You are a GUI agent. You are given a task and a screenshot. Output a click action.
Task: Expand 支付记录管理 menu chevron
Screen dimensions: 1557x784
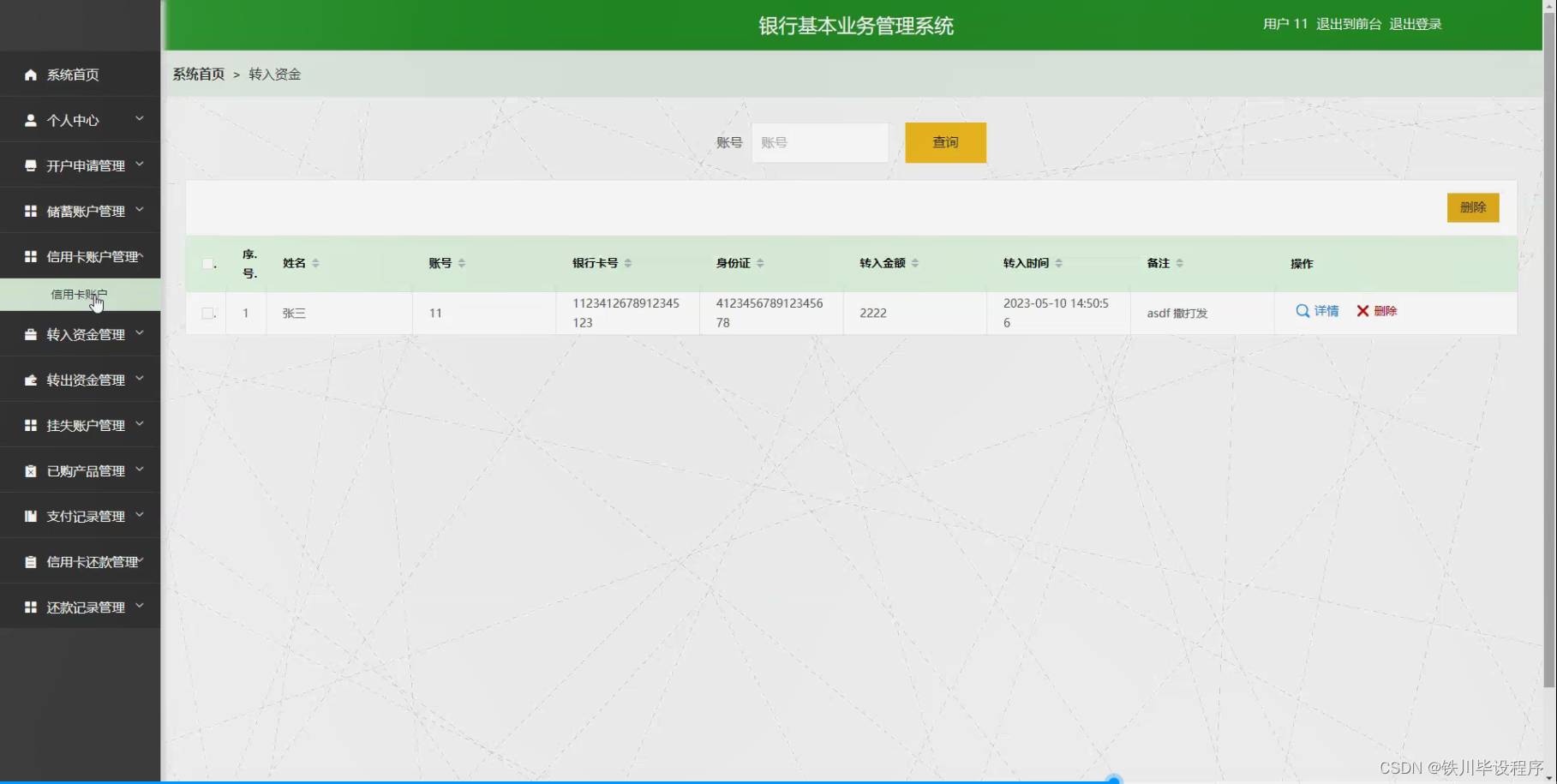140,514
